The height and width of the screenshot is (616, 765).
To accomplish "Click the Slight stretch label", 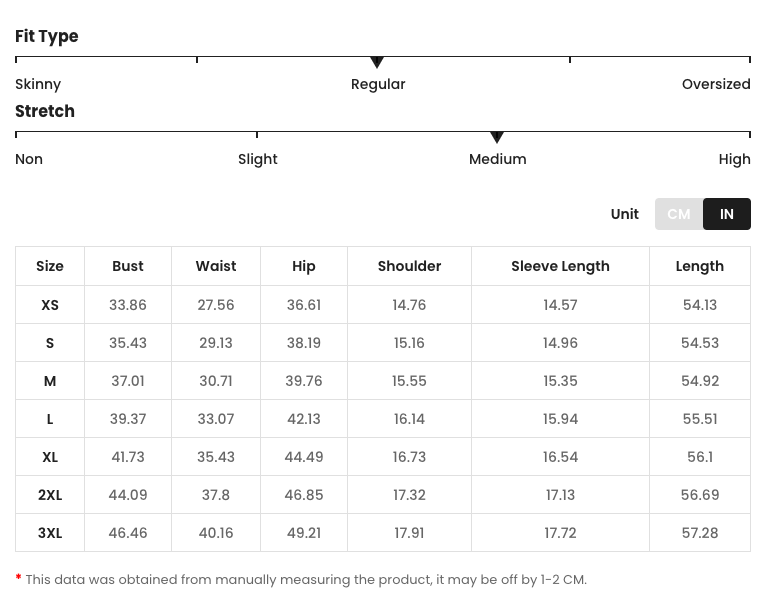I will (x=258, y=159).
